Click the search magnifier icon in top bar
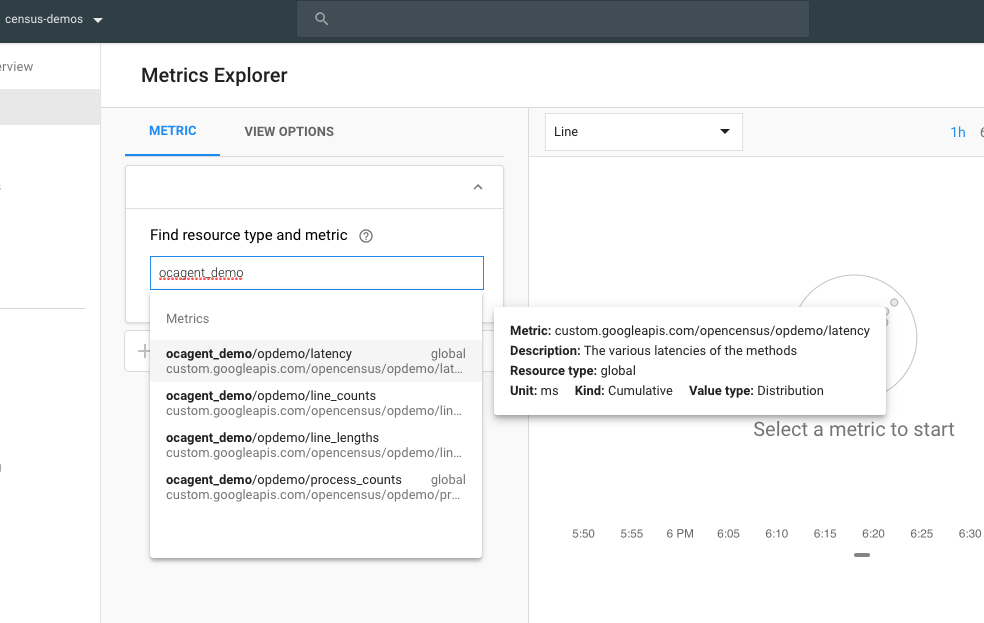The height and width of the screenshot is (623, 984). click(x=321, y=19)
